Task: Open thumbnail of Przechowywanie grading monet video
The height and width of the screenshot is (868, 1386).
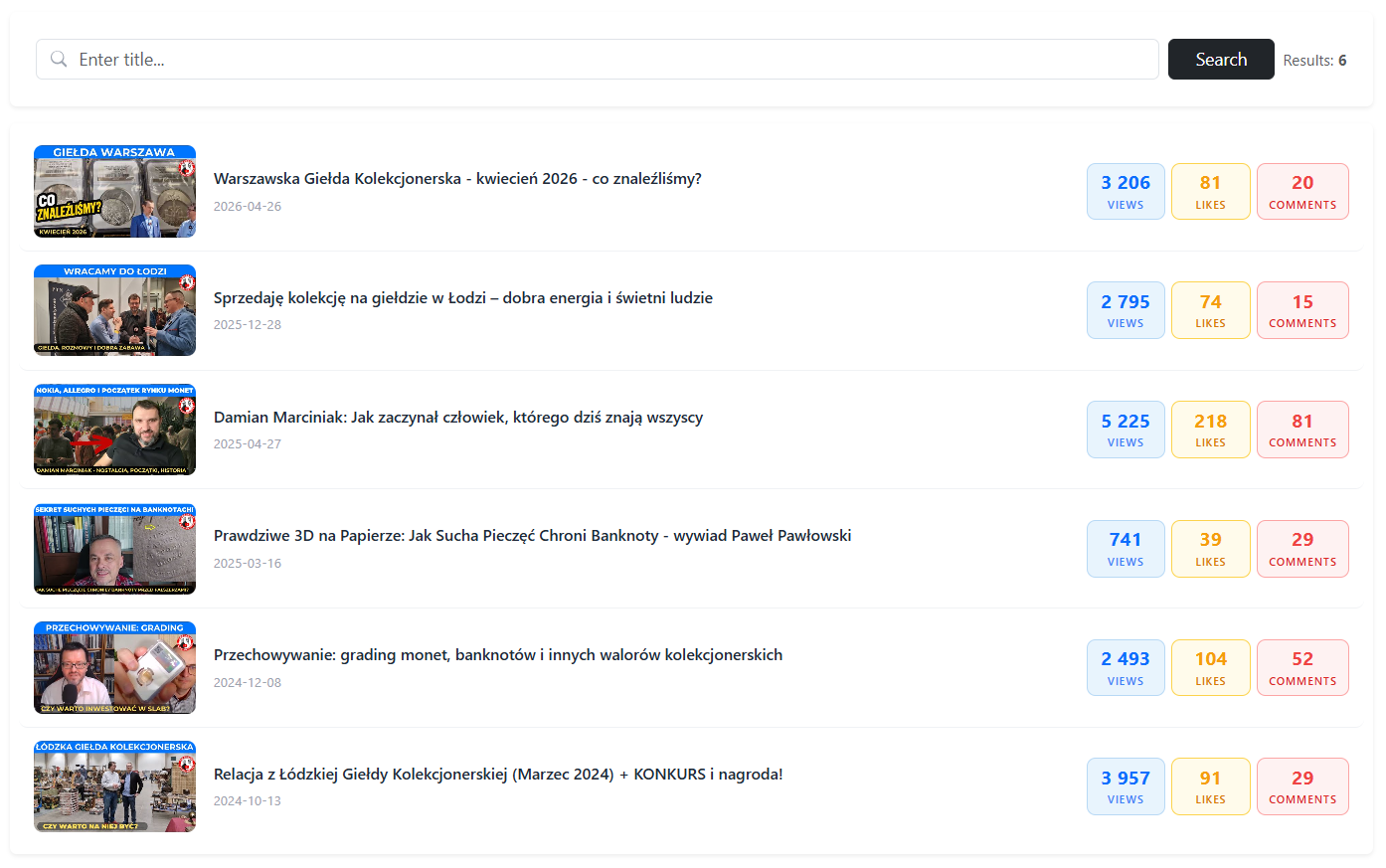Action: point(114,668)
